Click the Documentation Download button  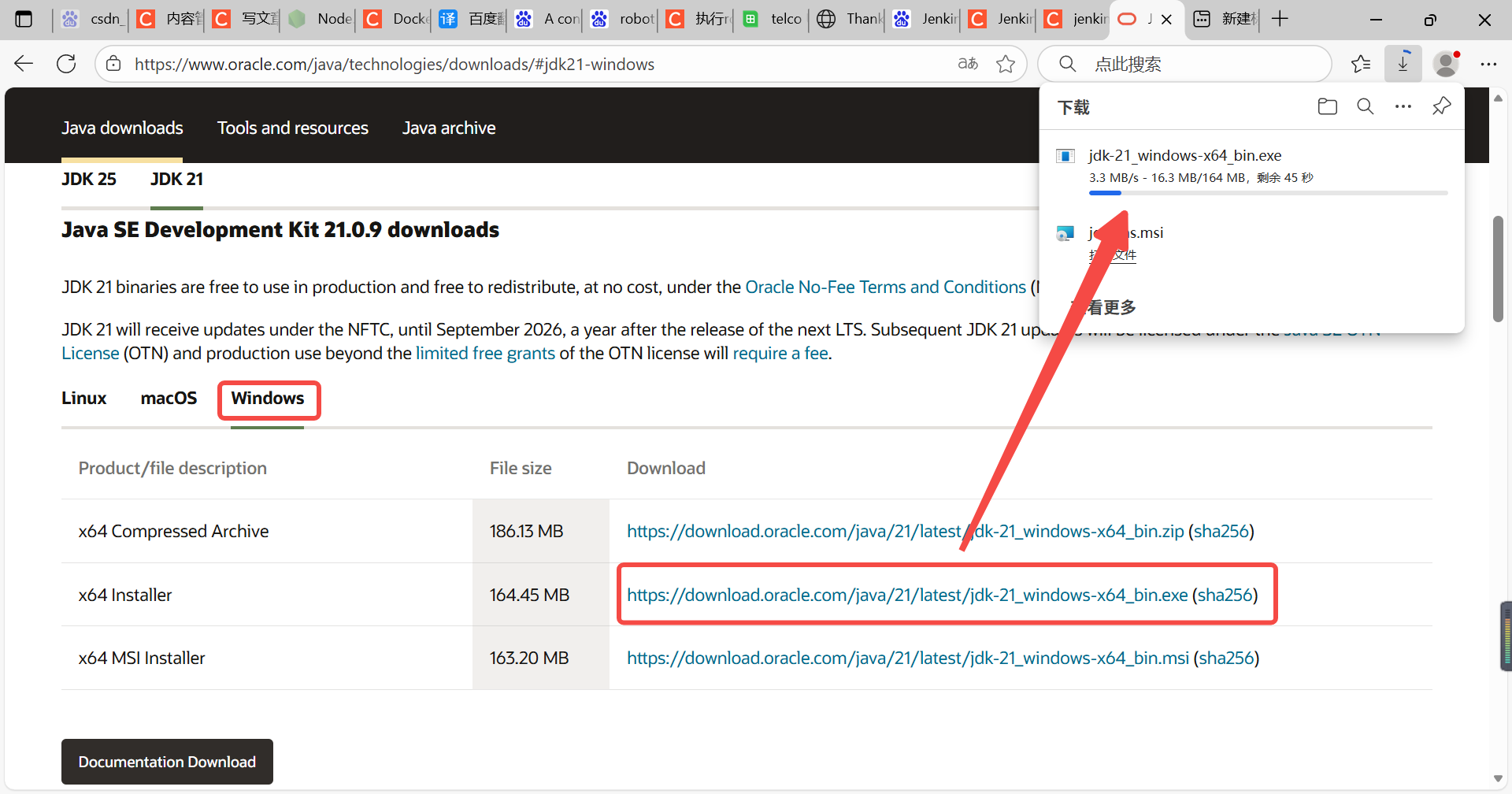167,762
